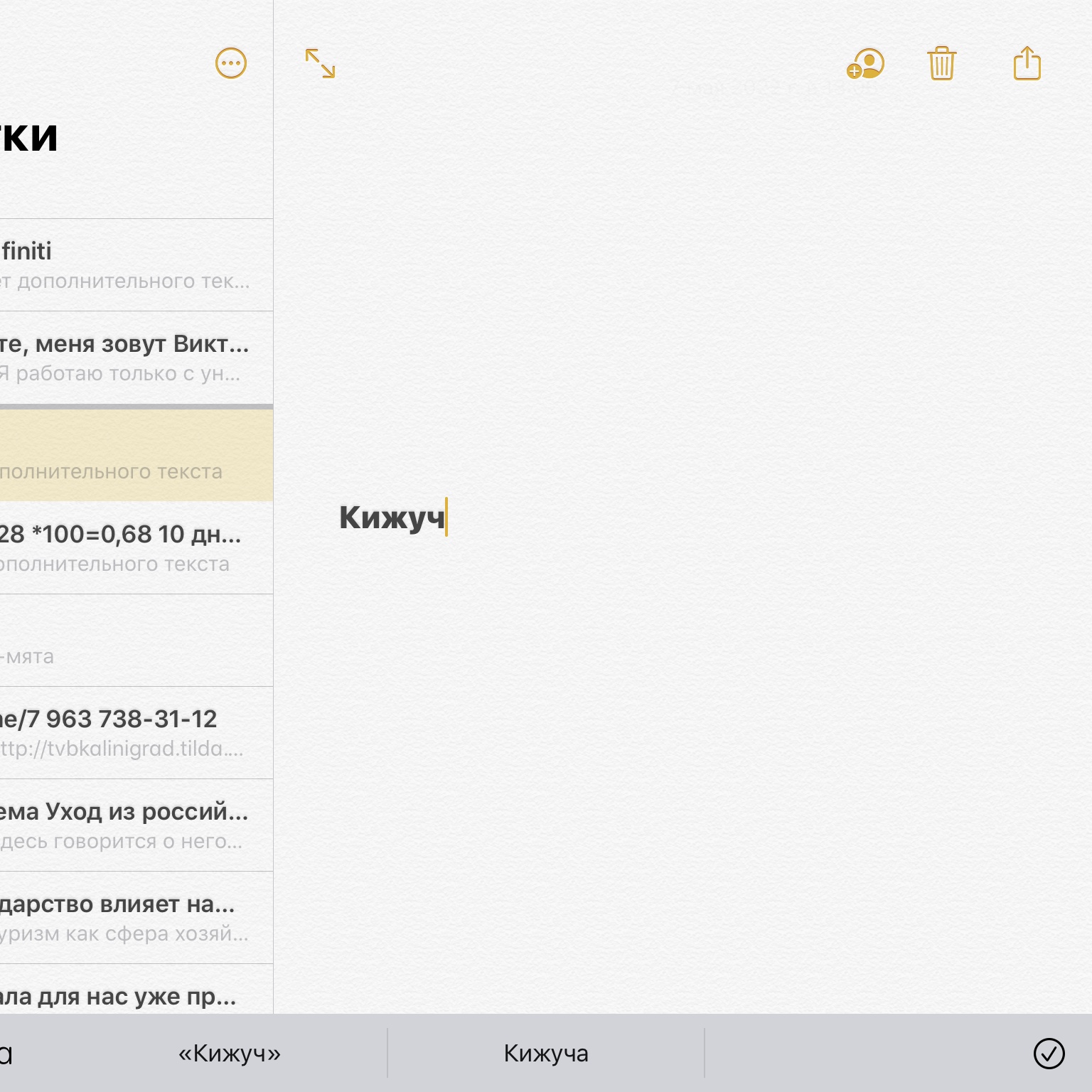Select the highlighted current note in list
1092x1092 pixels.
pos(135,455)
